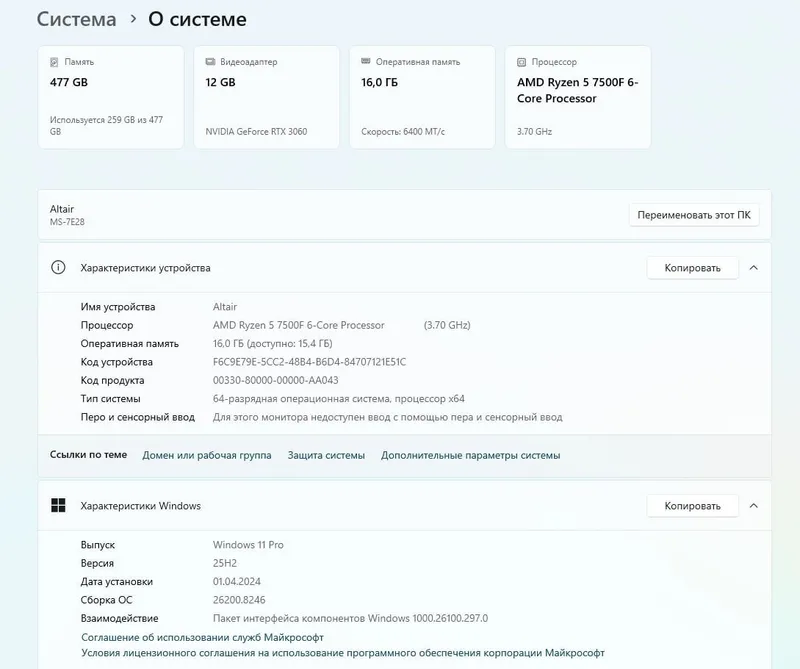Click Переименовать этот ПК button
The width and height of the screenshot is (800, 669).
click(694, 215)
